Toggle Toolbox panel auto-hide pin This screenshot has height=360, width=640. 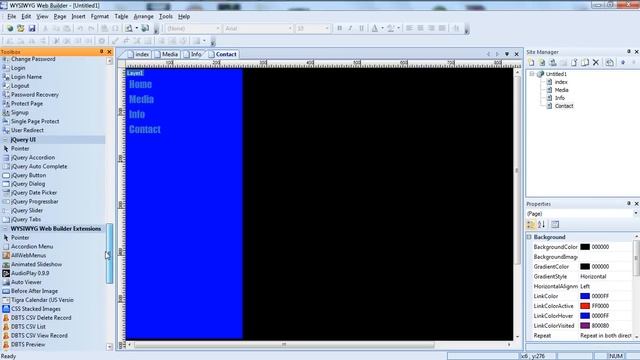click(101, 52)
